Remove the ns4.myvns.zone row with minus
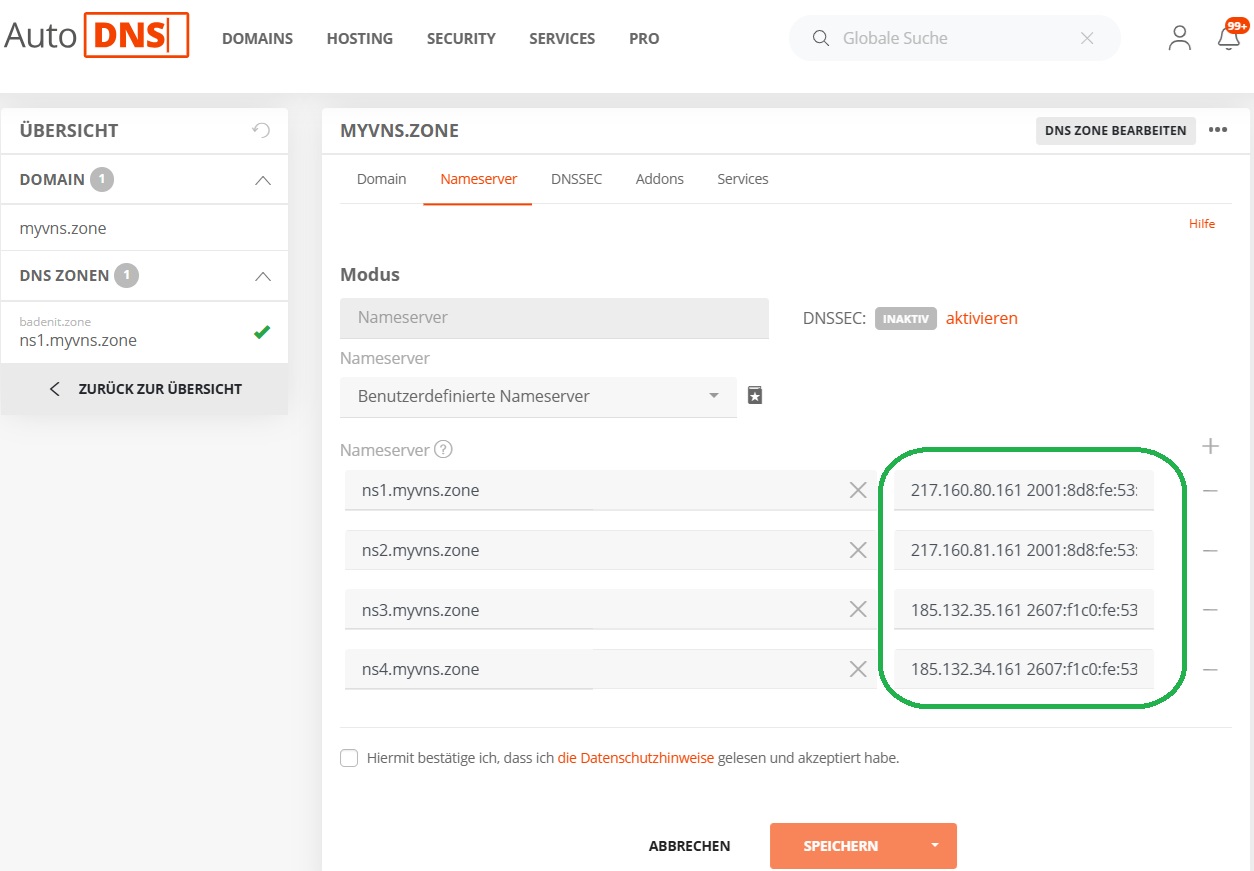 tap(1210, 670)
